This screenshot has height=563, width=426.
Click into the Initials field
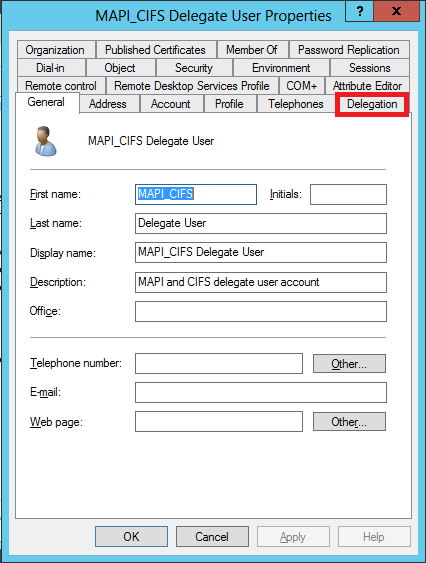pyautogui.click(x=348, y=194)
